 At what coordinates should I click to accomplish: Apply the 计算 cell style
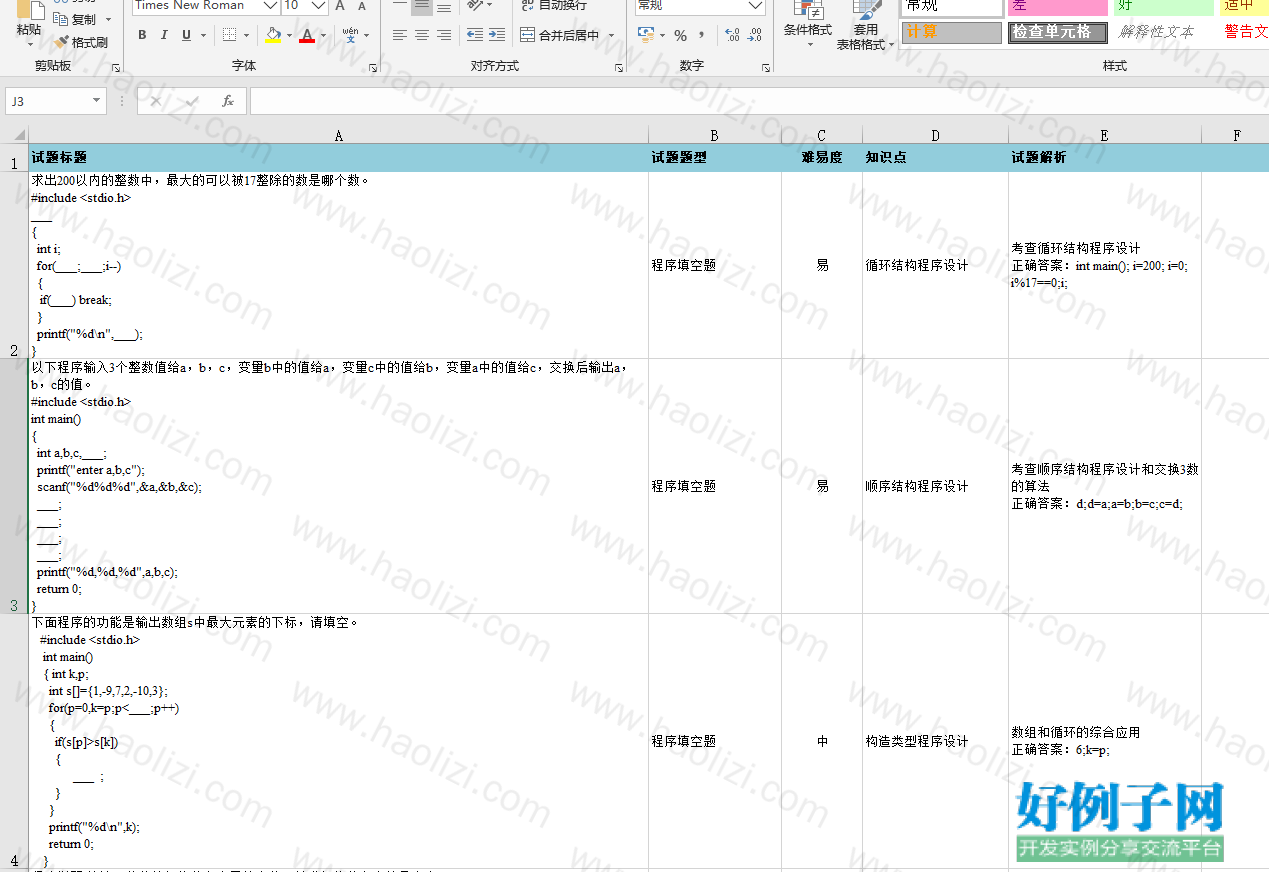pos(951,32)
